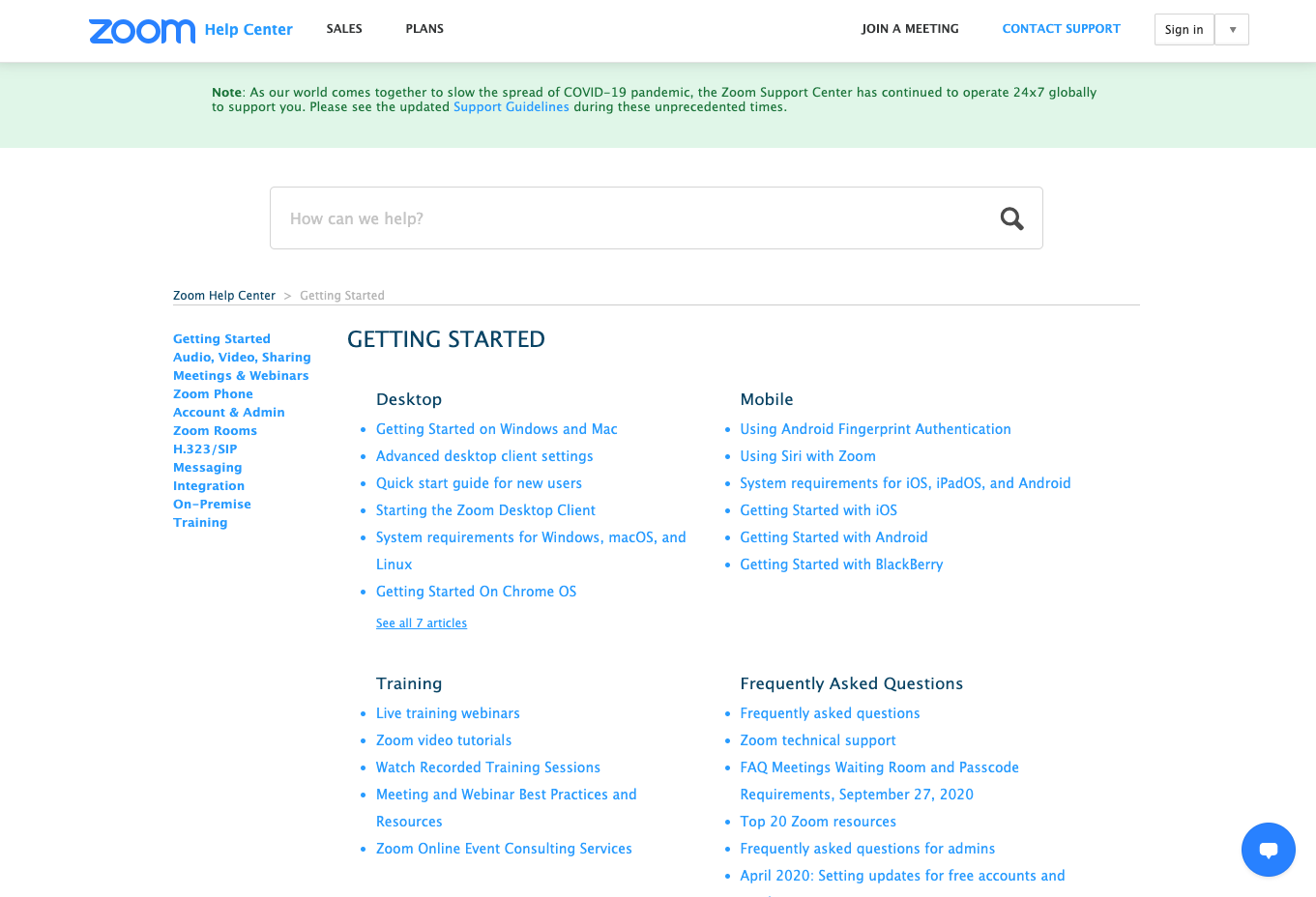The height and width of the screenshot is (897, 1316).
Task: Open the Training section heading
Action: click(409, 683)
